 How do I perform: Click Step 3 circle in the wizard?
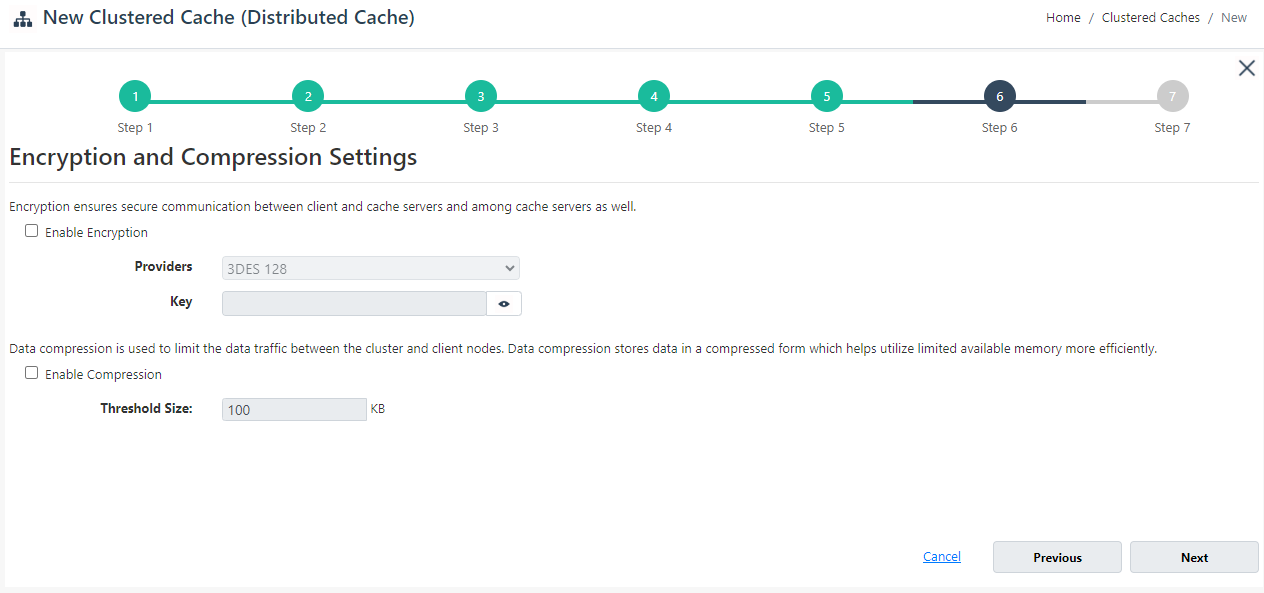point(481,96)
